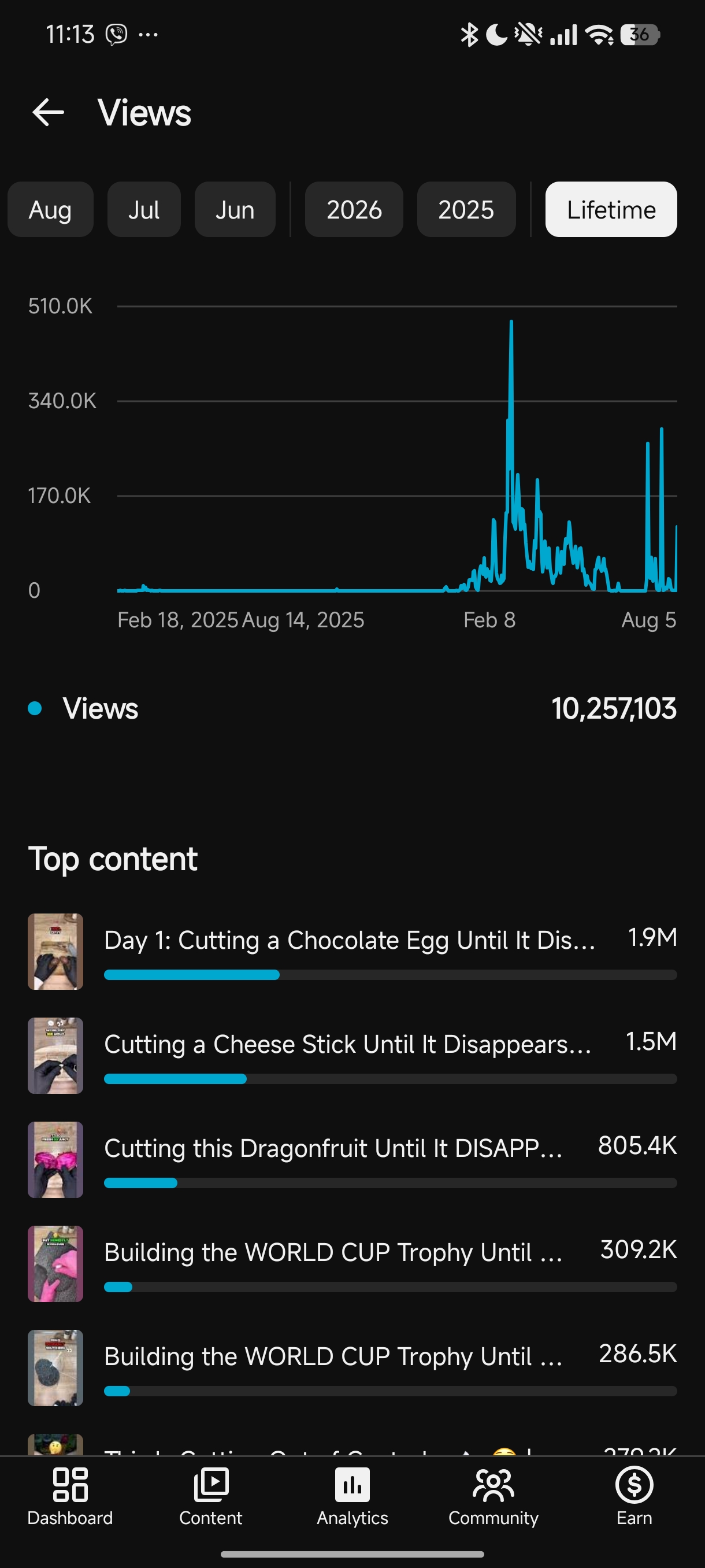Viewport: 705px width, 1568px height.
Task: Tap the 309.2K World Cup Trophy thumbnail
Action: [55, 1264]
